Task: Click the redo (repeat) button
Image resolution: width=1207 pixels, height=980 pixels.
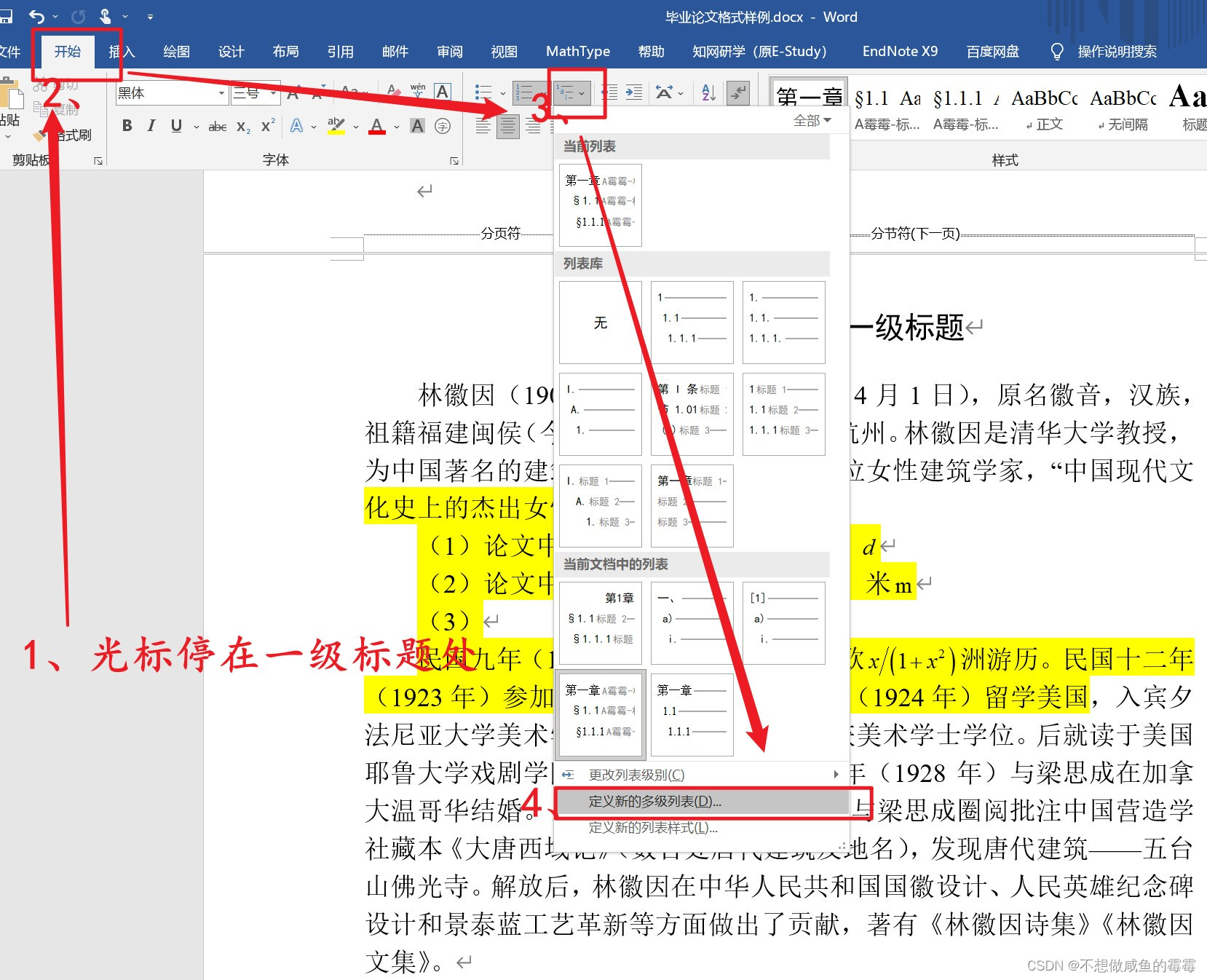Action: (79, 16)
